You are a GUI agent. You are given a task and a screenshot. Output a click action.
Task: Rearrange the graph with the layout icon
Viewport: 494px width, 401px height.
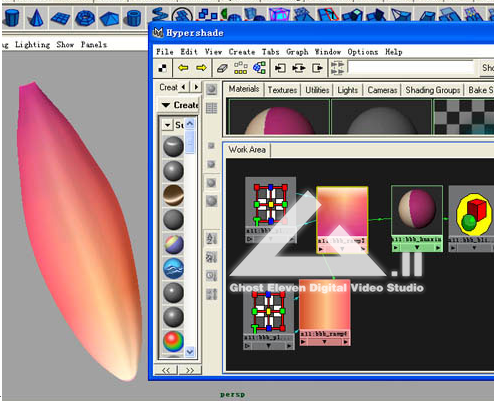click(241, 68)
